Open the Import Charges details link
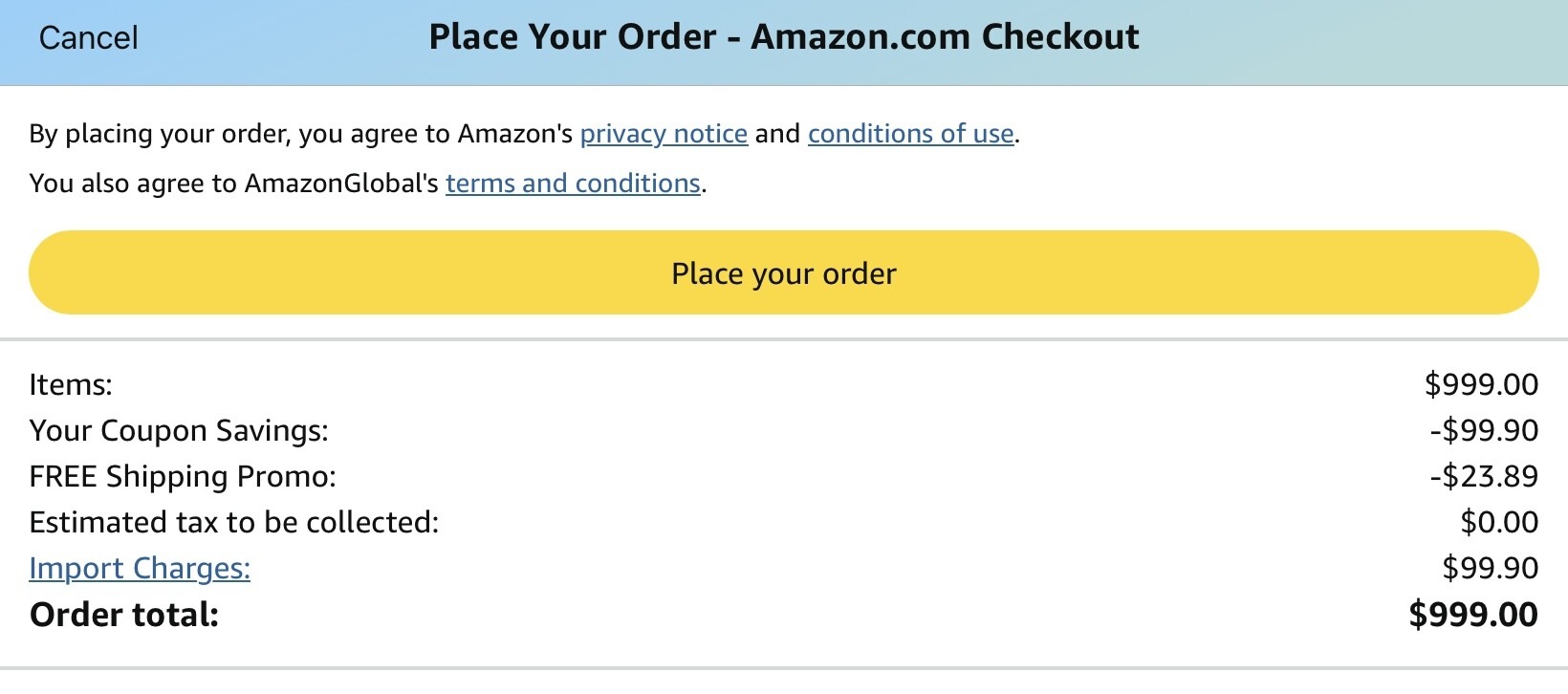Image resolution: width=1568 pixels, height=694 pixels. pos(140,568)
